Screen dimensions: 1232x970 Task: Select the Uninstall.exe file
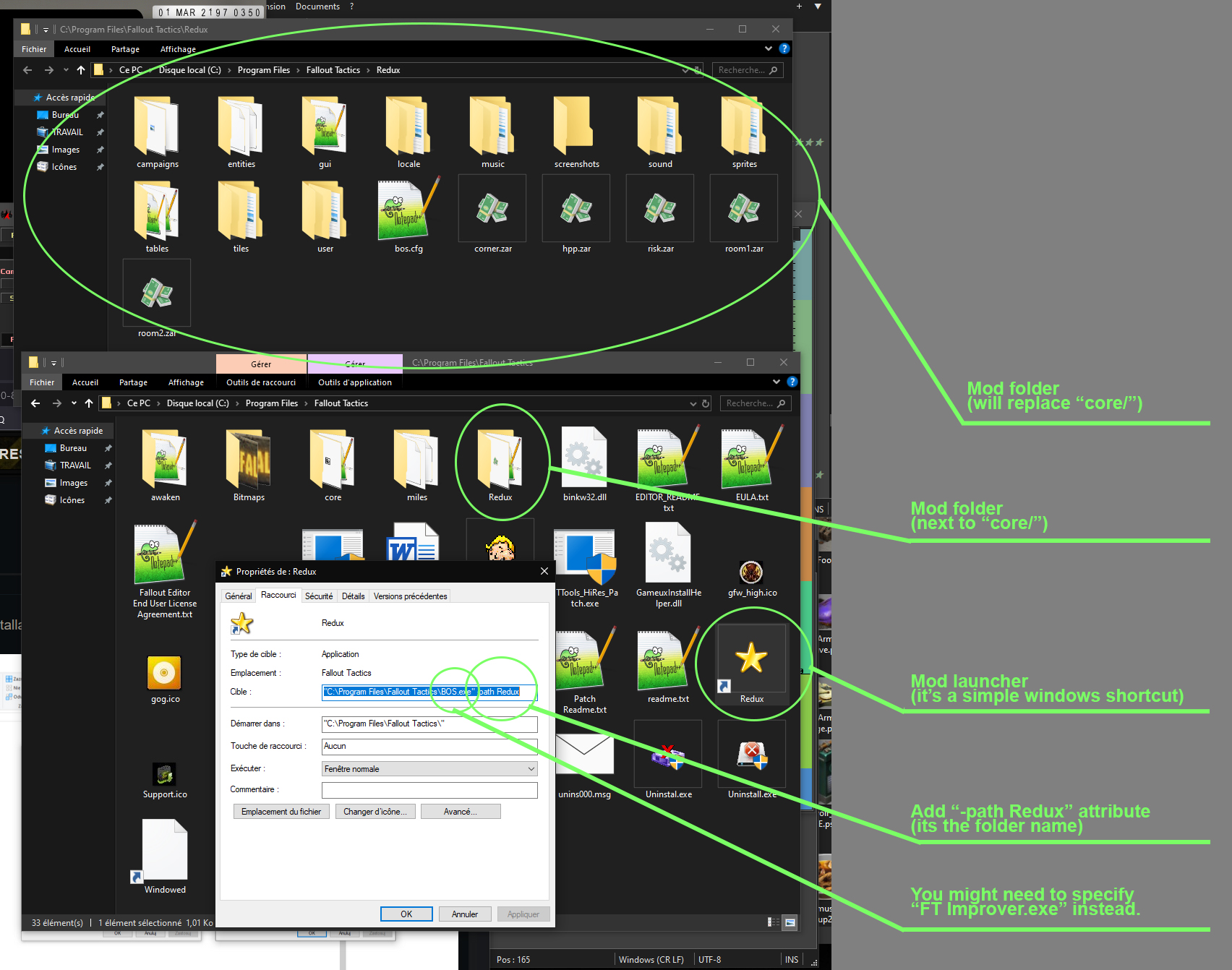click(752, 760)
